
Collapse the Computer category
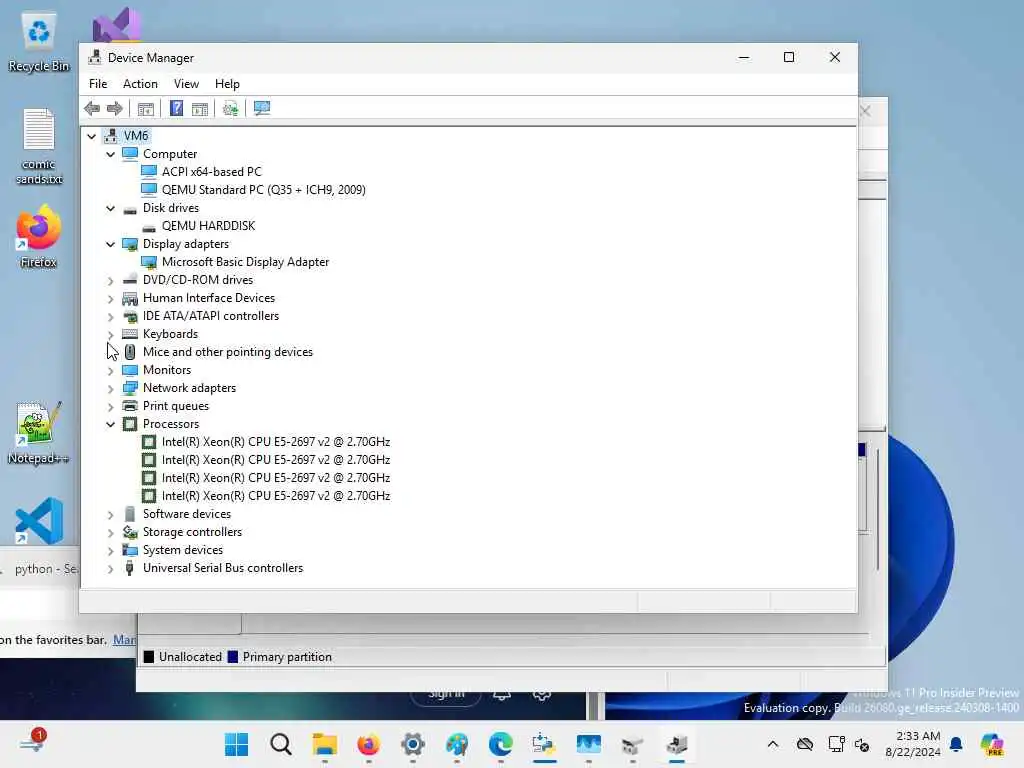tap(110, 154)
